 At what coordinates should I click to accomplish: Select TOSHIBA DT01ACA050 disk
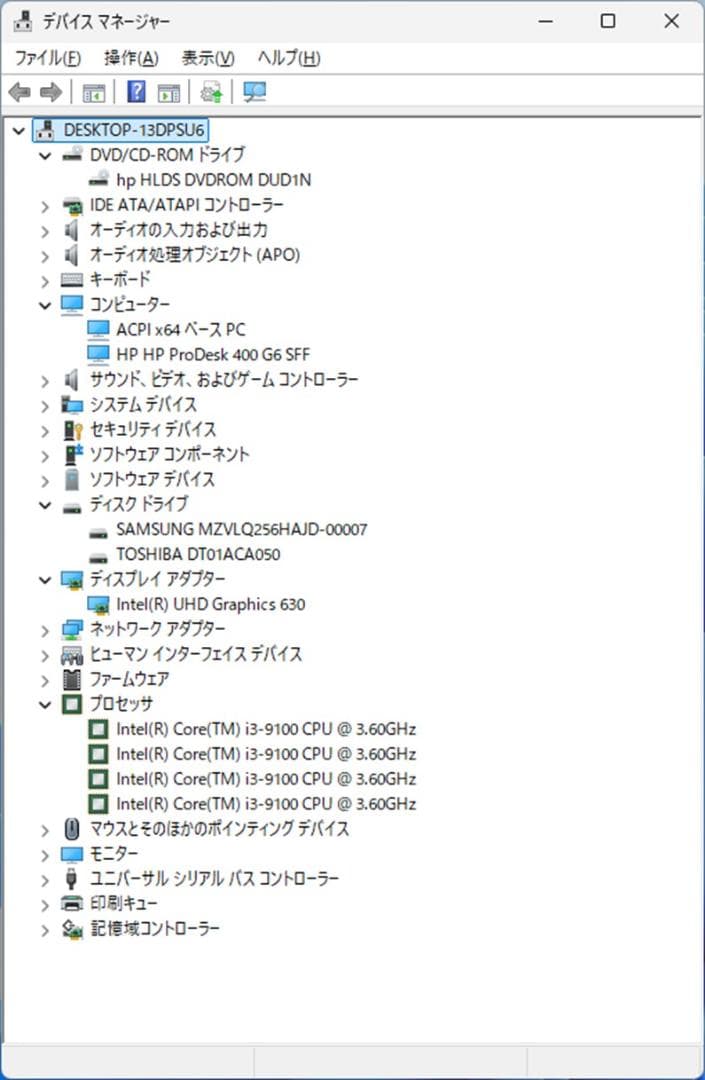(x=198, y=554)
